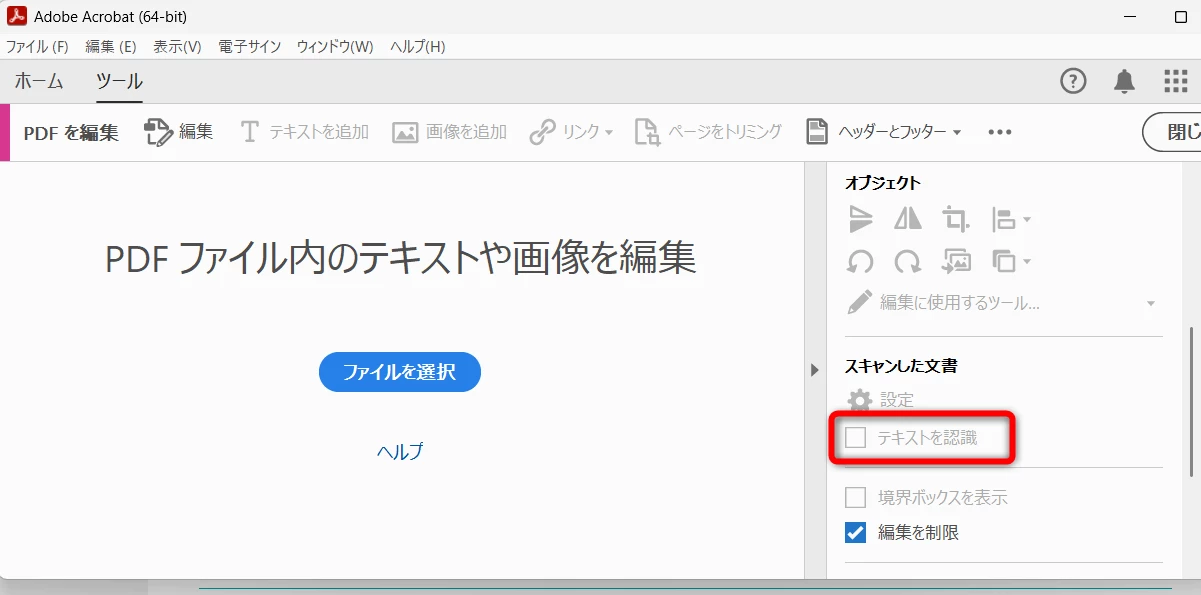The image size is (1201, 595).
Task: Click the PDF を編集 toolbar label
Action: [x=71, y=133]
